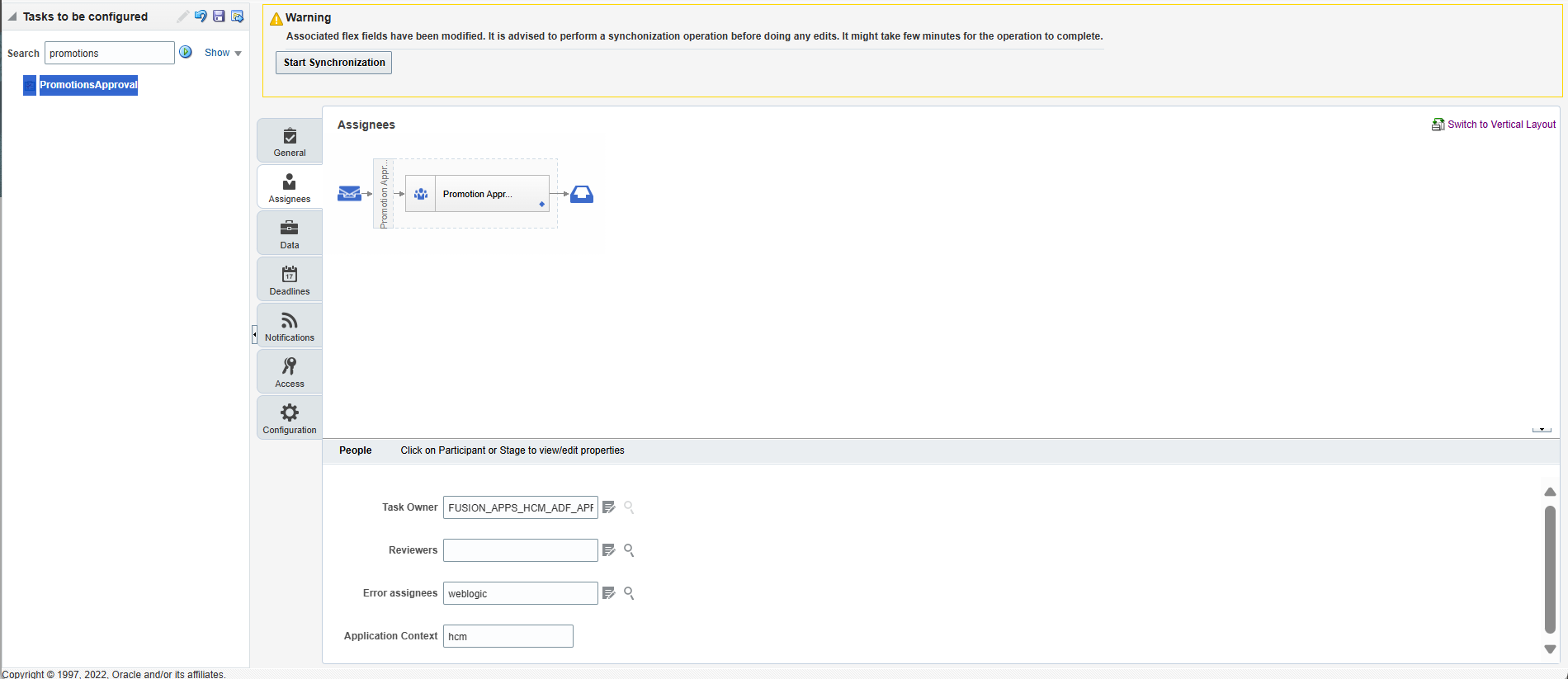Switch to the Assignees tab

tap(290, 187)
